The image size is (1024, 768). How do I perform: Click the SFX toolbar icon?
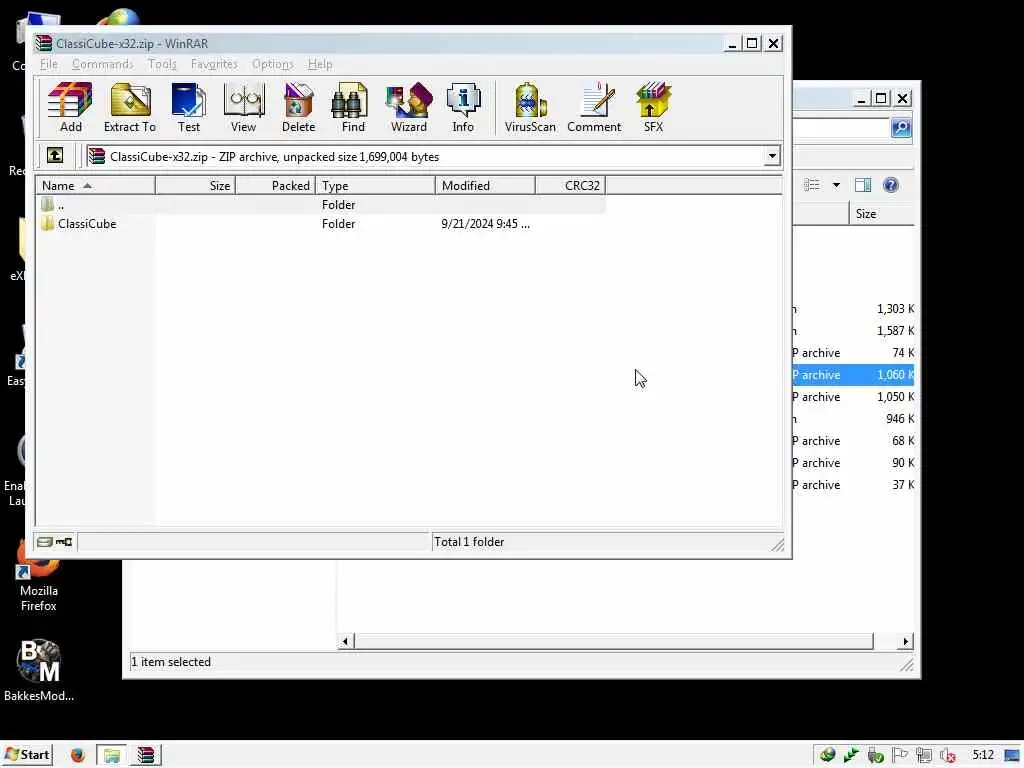[x=653, y=108]
